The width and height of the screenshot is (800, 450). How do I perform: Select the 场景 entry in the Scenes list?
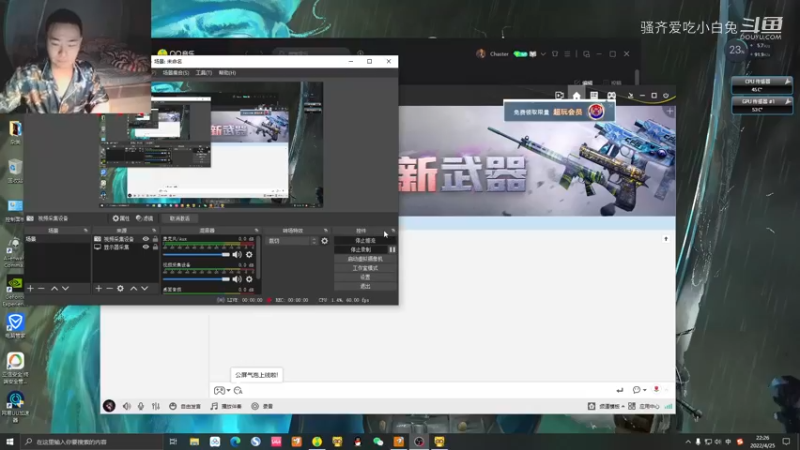tap(57, 239)
